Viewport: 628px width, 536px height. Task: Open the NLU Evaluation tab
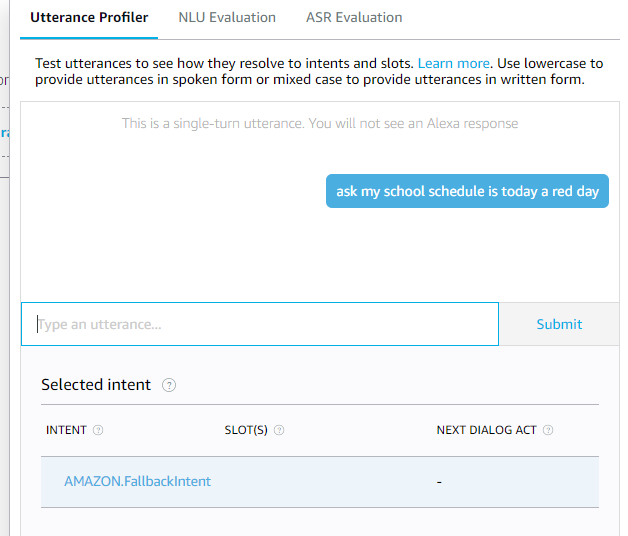[x=227, y=17]
